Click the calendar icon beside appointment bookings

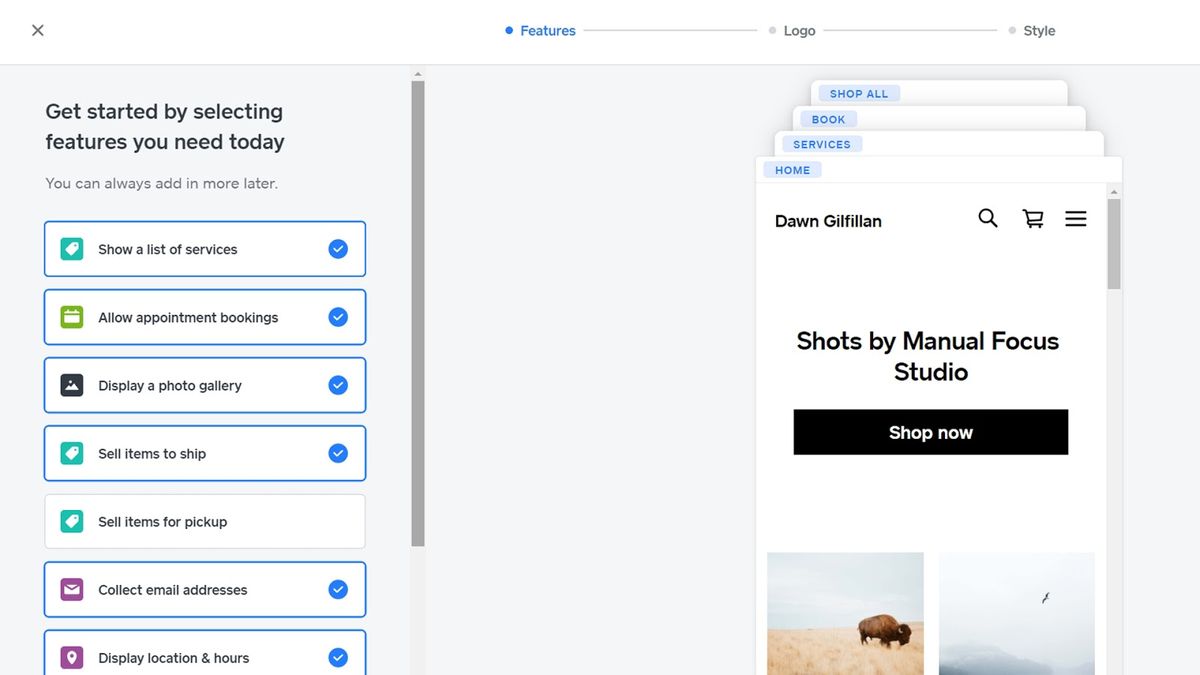pos(71,316)
